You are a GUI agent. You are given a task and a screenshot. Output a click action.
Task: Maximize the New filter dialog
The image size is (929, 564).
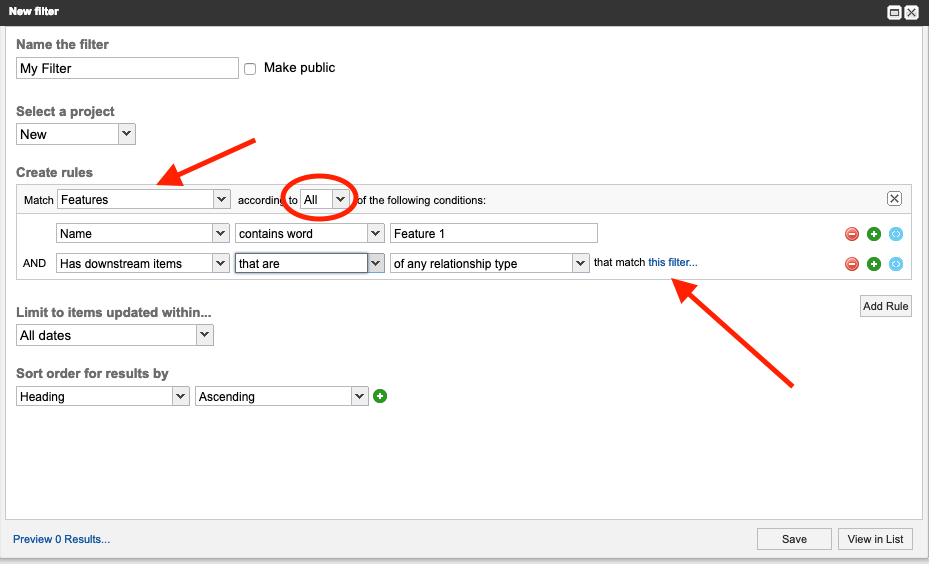tap(894, 12)
